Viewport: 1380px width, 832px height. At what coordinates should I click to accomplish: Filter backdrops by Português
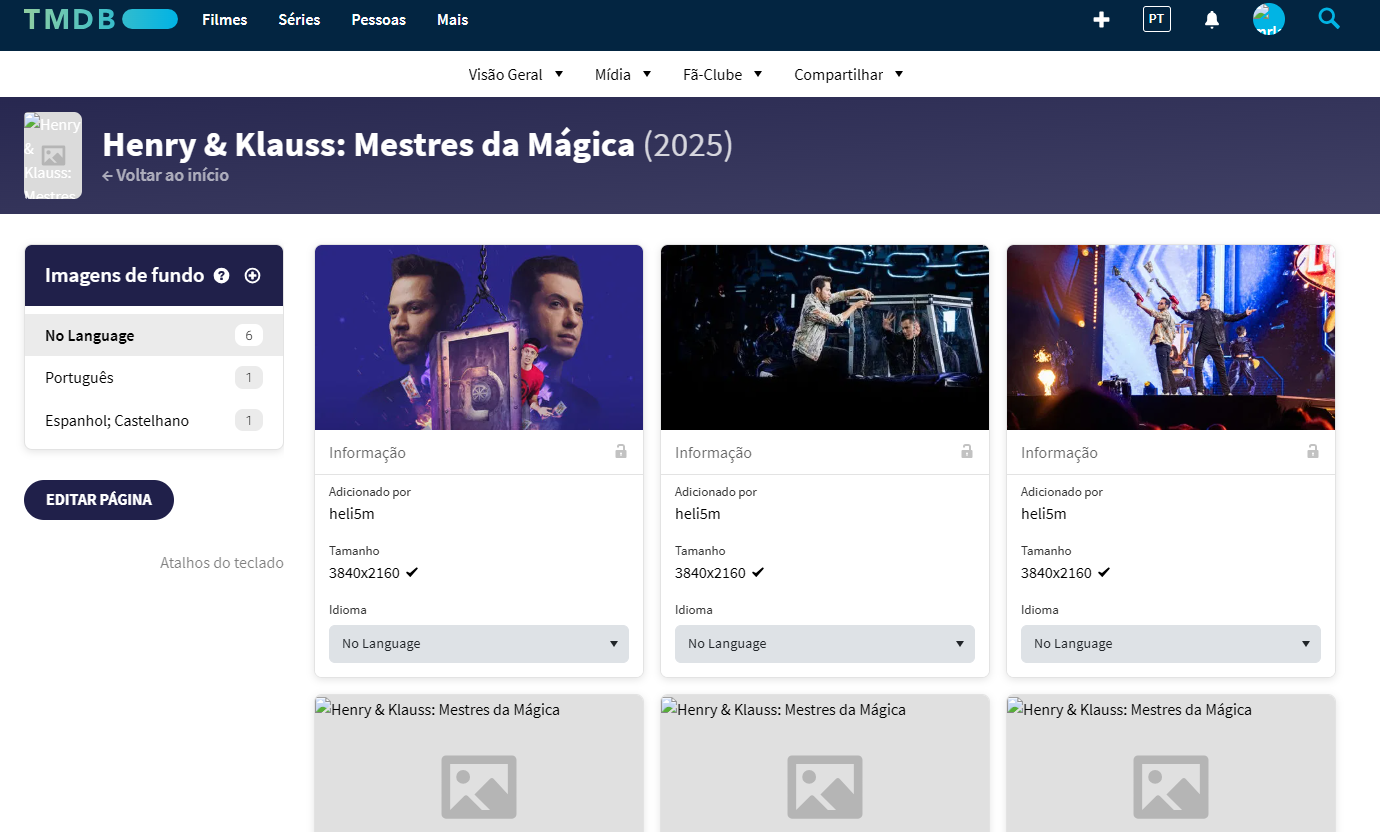click(154, 378)
